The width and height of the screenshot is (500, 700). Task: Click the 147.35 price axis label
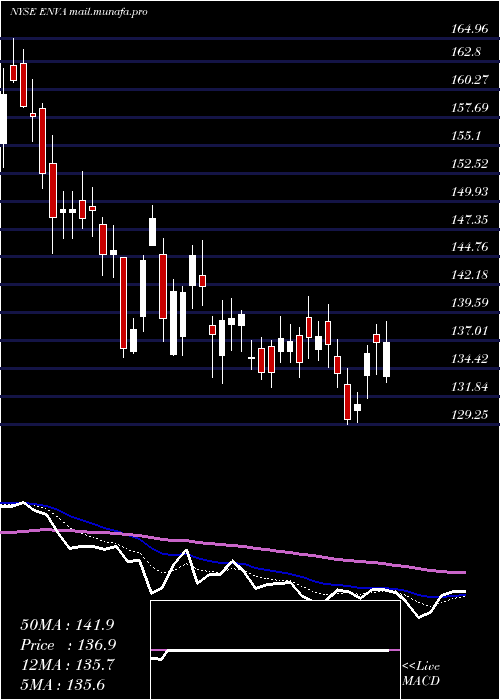(469, 219)
